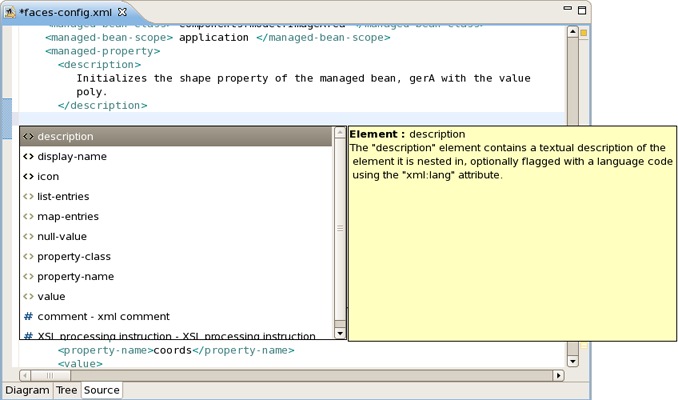The height and width of the screenshot is (400, 678).
Task: Choose the property-class proposal
Action: click(x=176, y=256)
